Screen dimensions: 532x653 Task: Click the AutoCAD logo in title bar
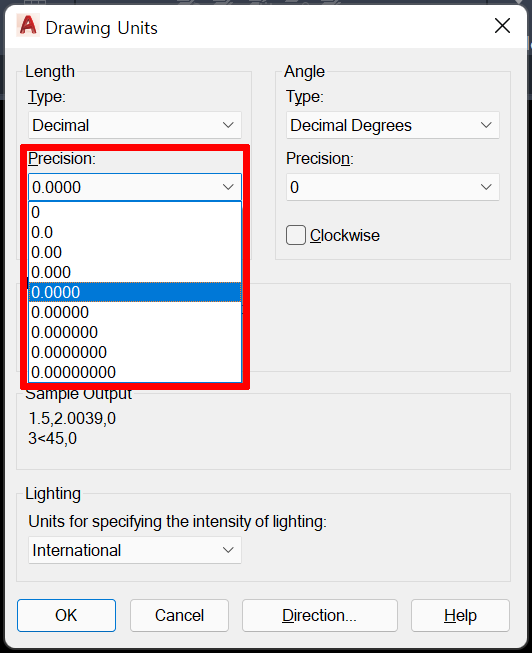pyautogui.click(x=28, y=25)
